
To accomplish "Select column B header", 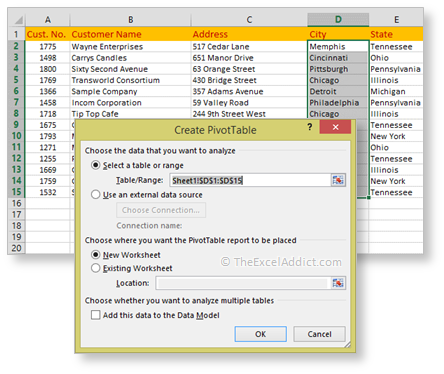I will pyautogui.click(x=130, y=20).
